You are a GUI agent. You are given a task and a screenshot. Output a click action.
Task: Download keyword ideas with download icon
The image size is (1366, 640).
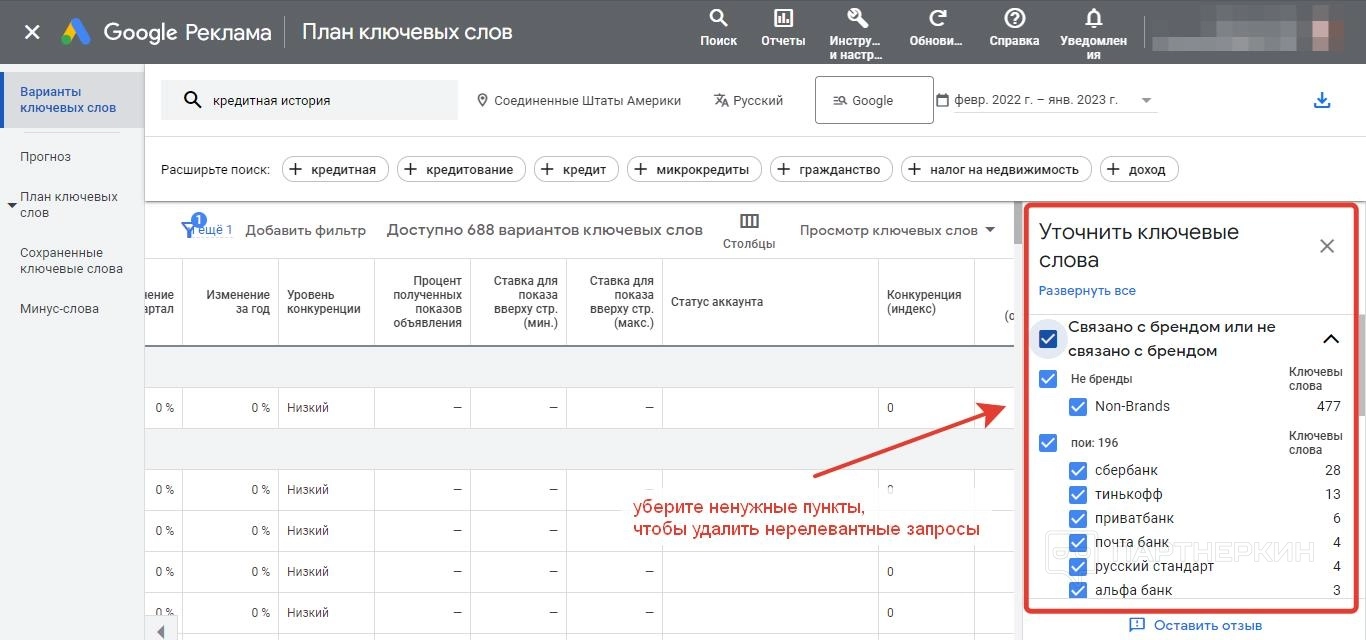pos(1322,100)
